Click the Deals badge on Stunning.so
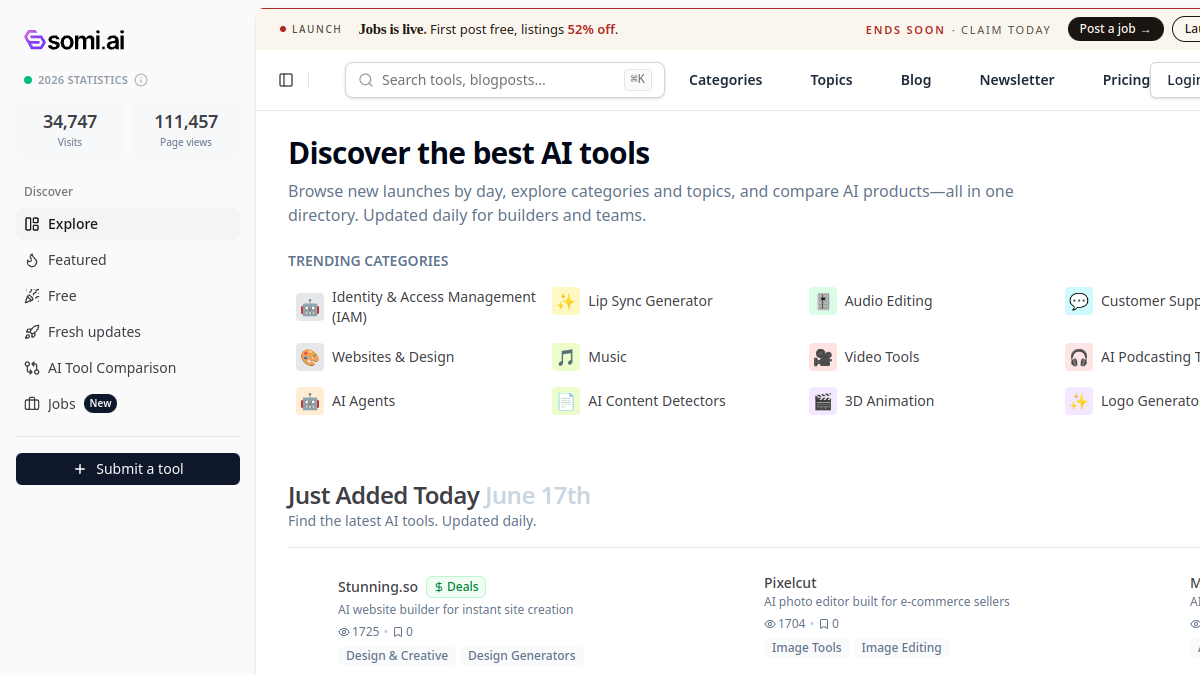 [456, 587]
